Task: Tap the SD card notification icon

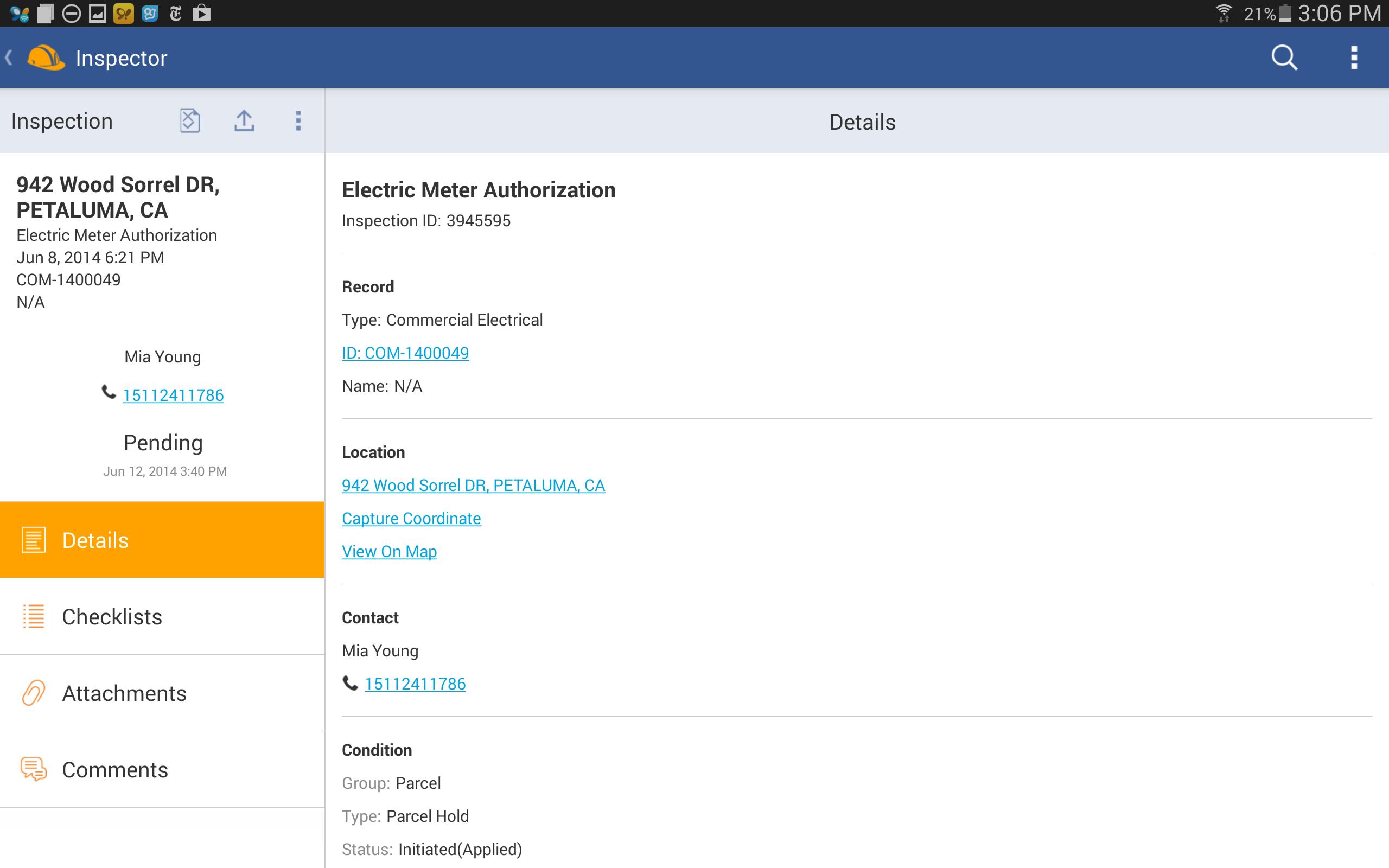Action: [x=46, y=13]
